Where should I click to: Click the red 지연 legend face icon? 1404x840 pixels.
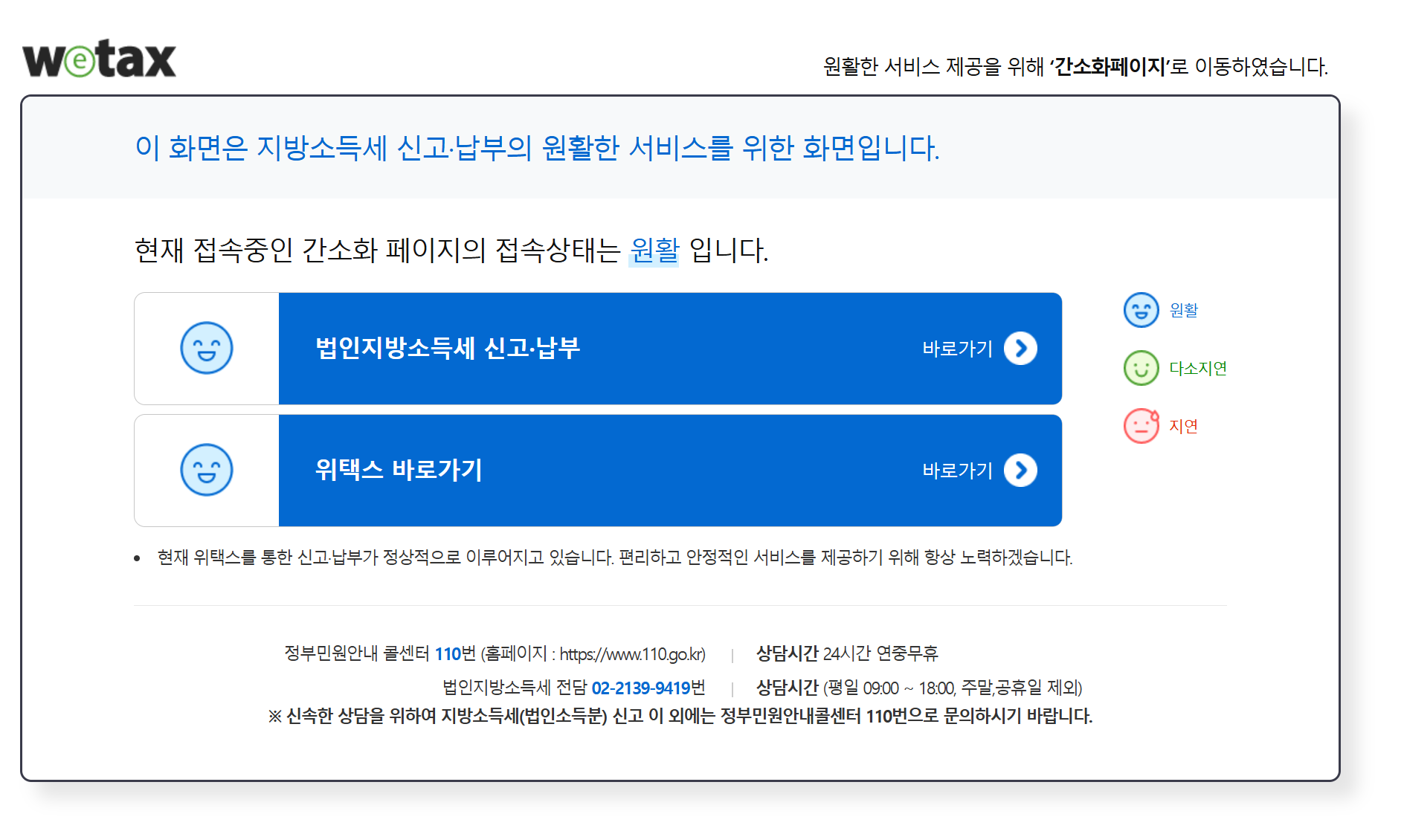pos(1141,426)
